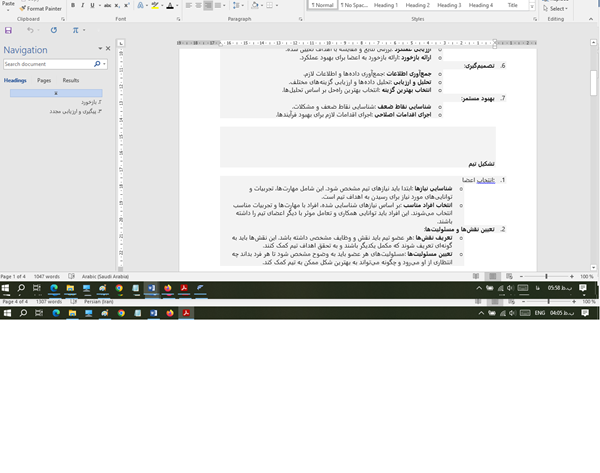Screen dimensions: 600x473
Task: Open the Select dropdown in Editing group
Action: pos(557,8)
